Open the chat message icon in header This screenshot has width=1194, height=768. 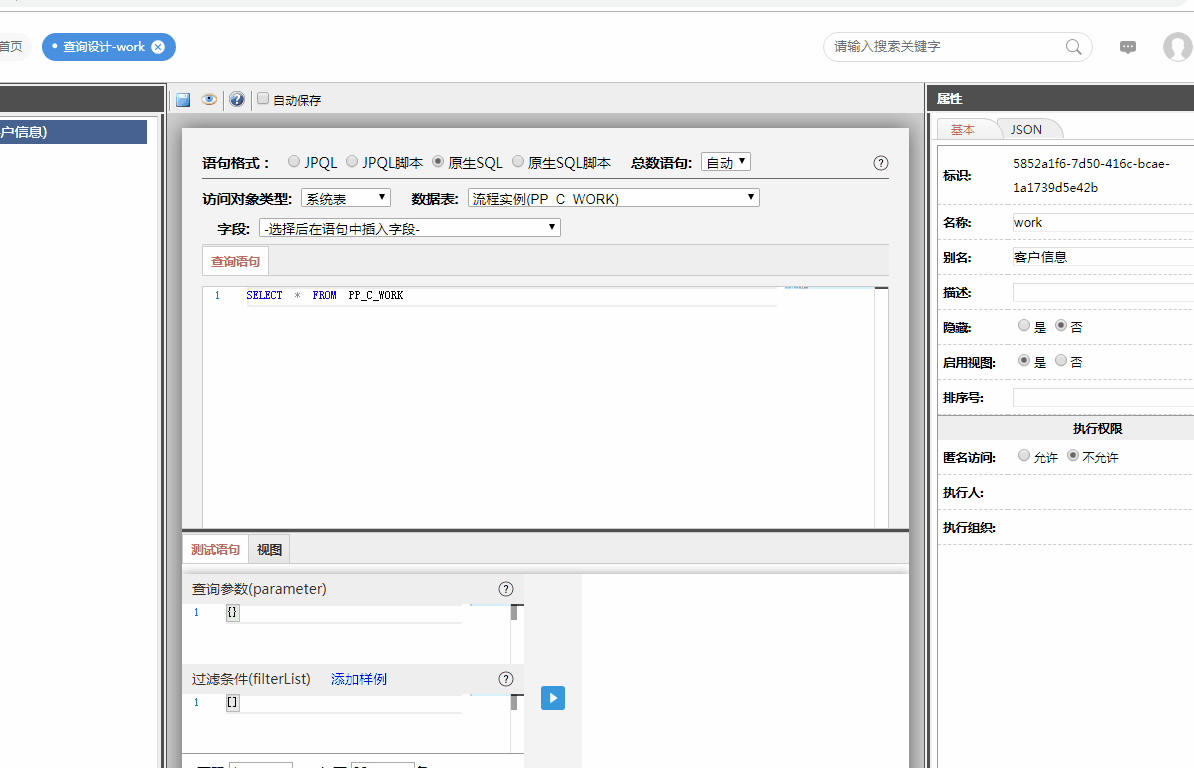[x=1127, y=47]
